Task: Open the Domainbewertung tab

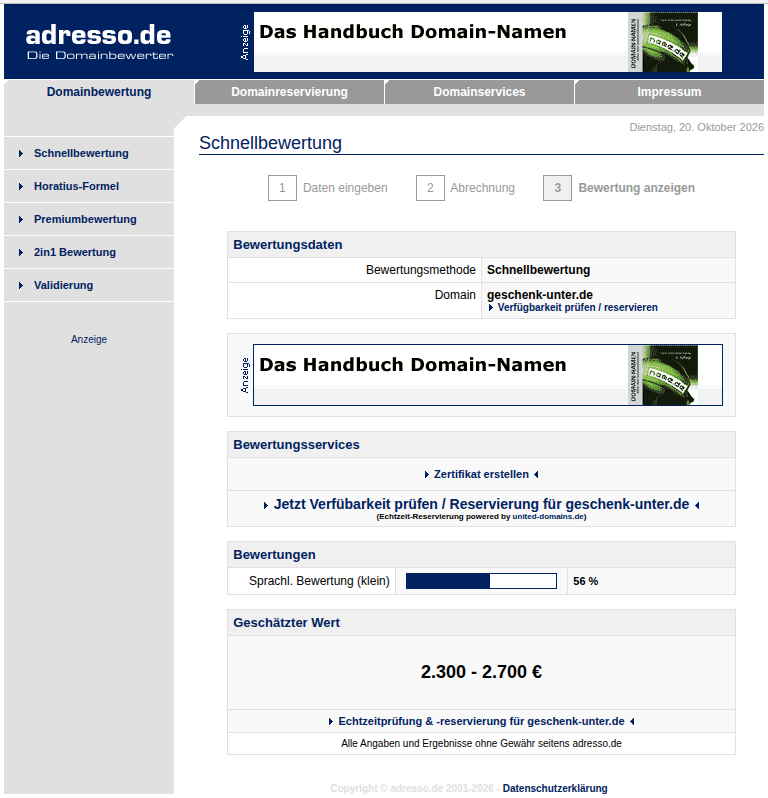Action: [99, 92]
